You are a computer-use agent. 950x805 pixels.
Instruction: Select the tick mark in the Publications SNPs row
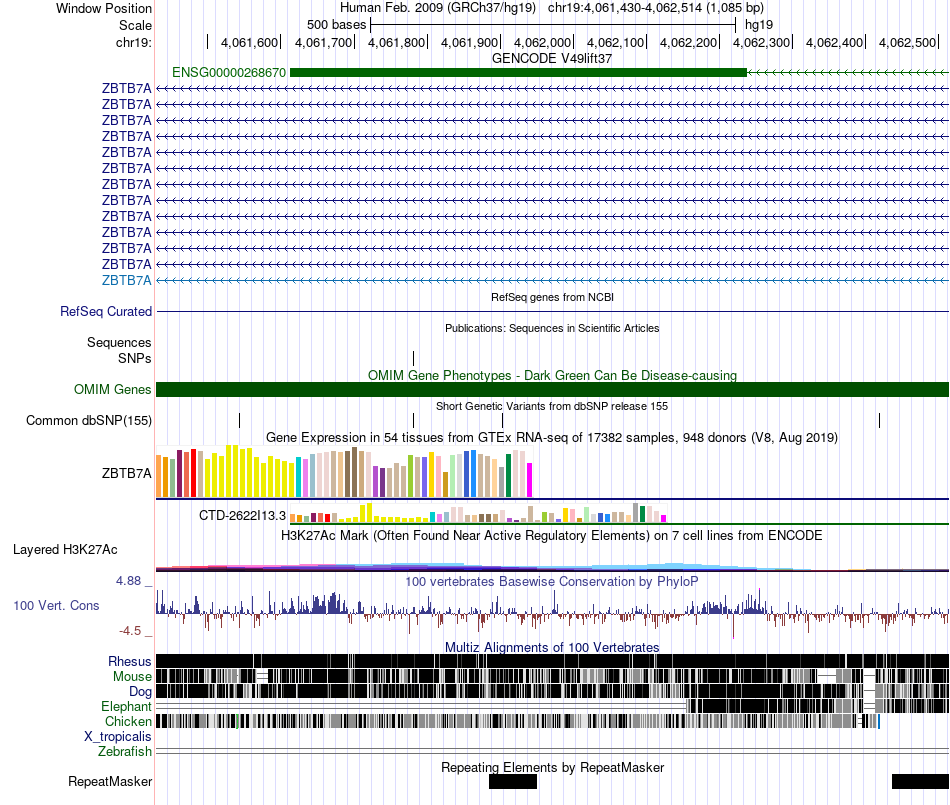click(x=414, y=358)
